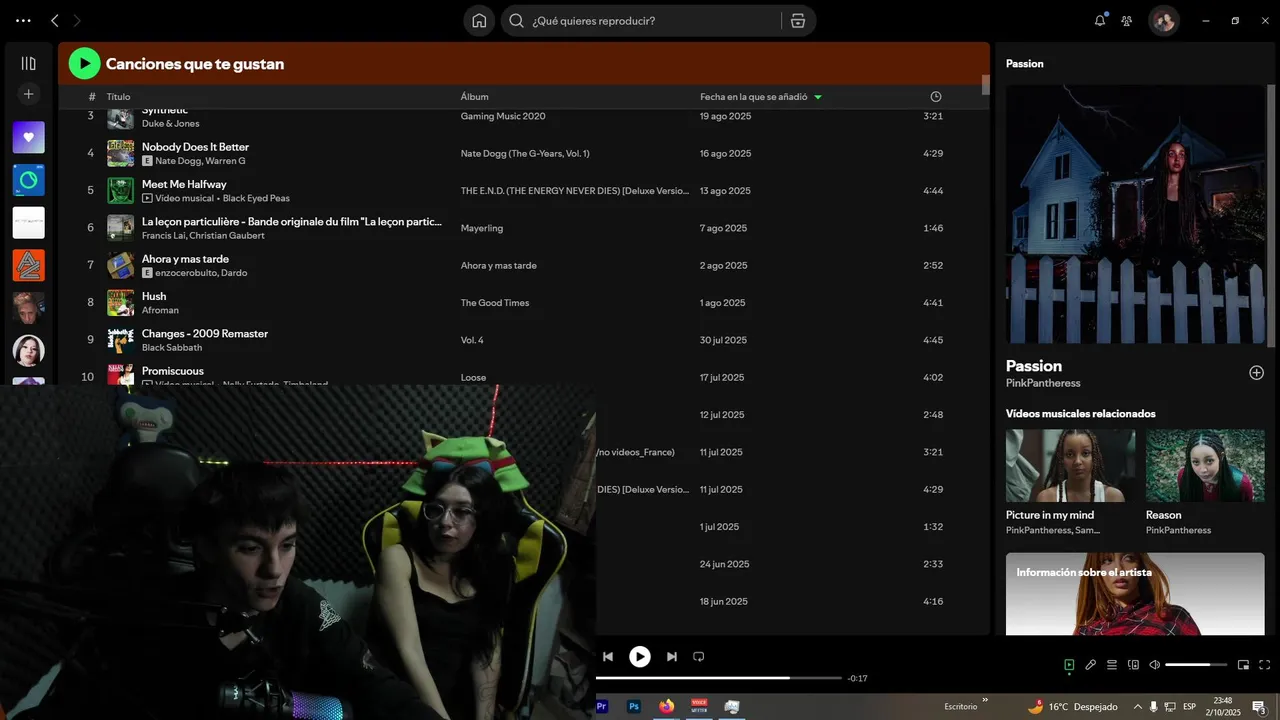Sort by Título column header
This screenshot has width=1280, height=720.
click(x=119, y=97)
